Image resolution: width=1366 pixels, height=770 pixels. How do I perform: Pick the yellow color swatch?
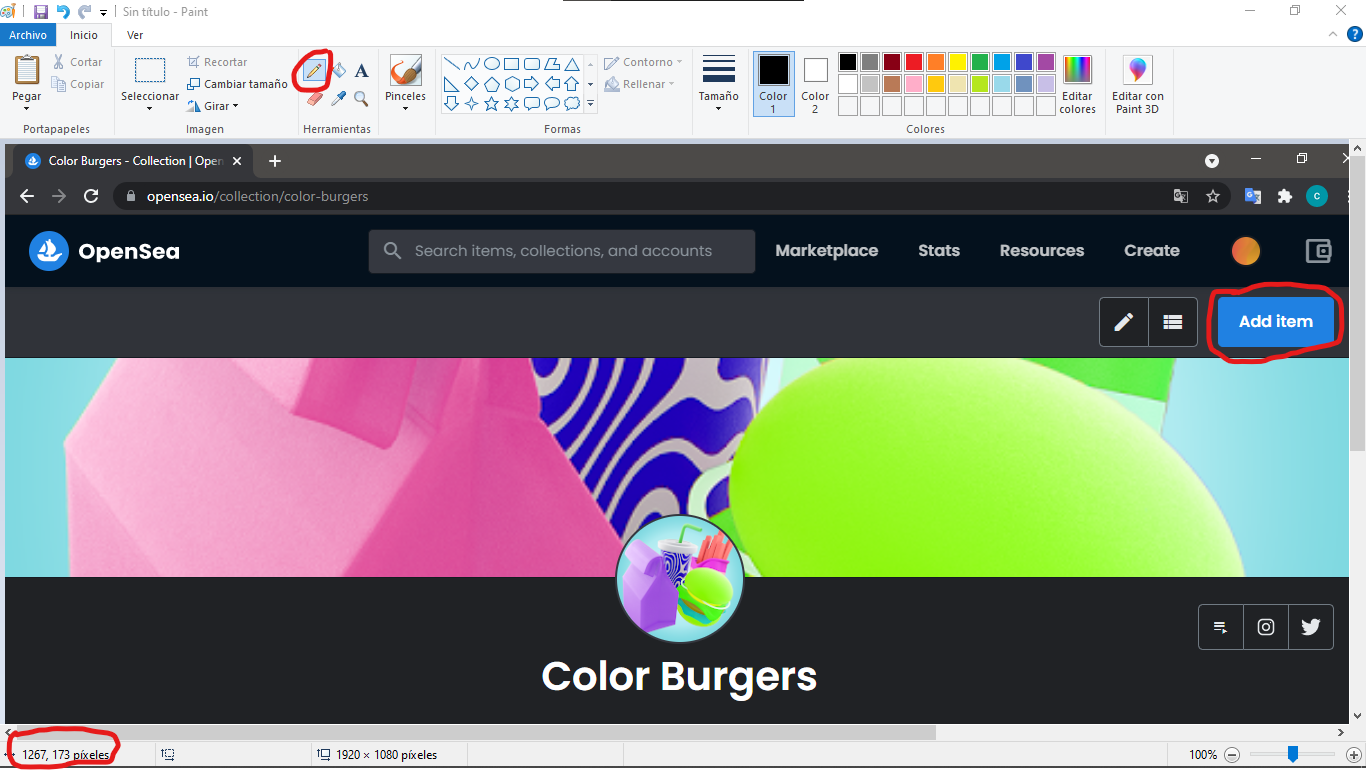pos(957,62)
